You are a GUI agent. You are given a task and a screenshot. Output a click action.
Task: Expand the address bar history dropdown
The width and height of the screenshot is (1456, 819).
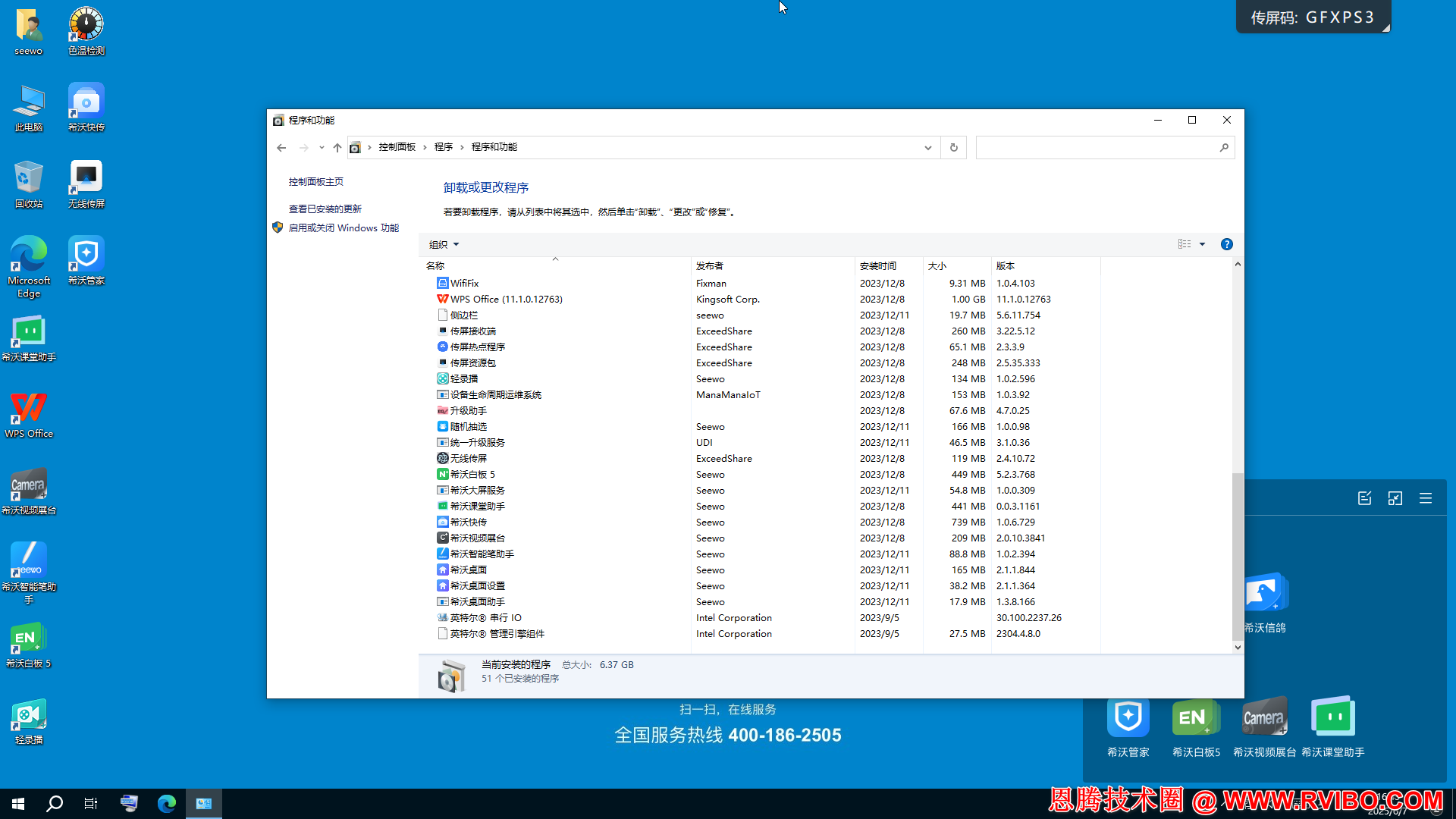[x=928, y=147]
